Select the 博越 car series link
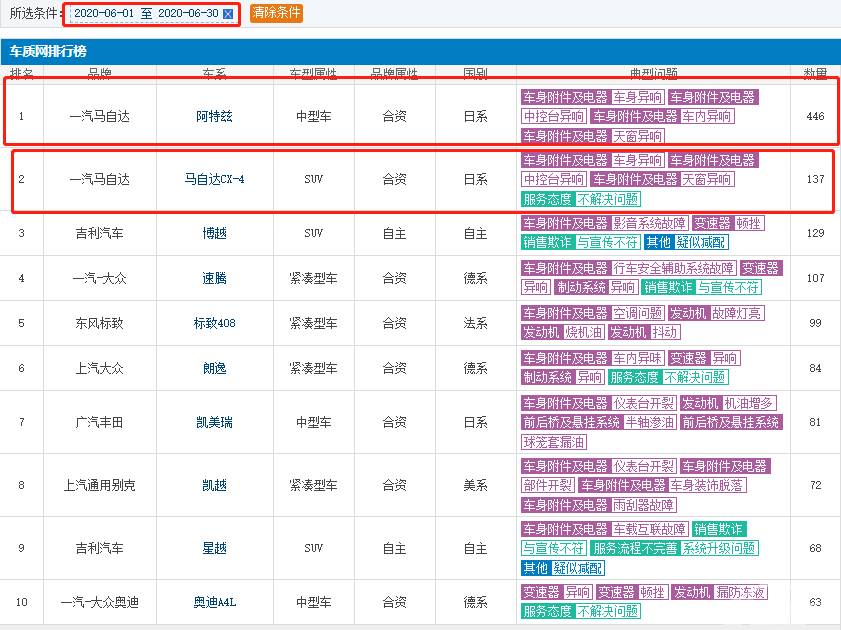 213,233
